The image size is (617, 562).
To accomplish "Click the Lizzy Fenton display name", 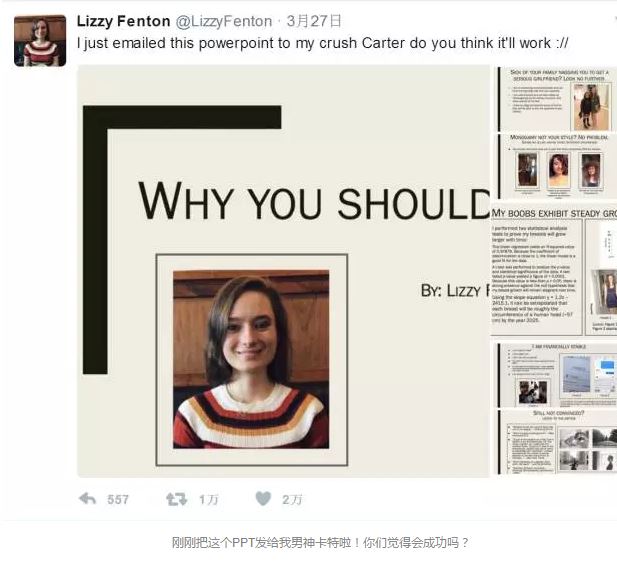I will [x=124, y=21].
